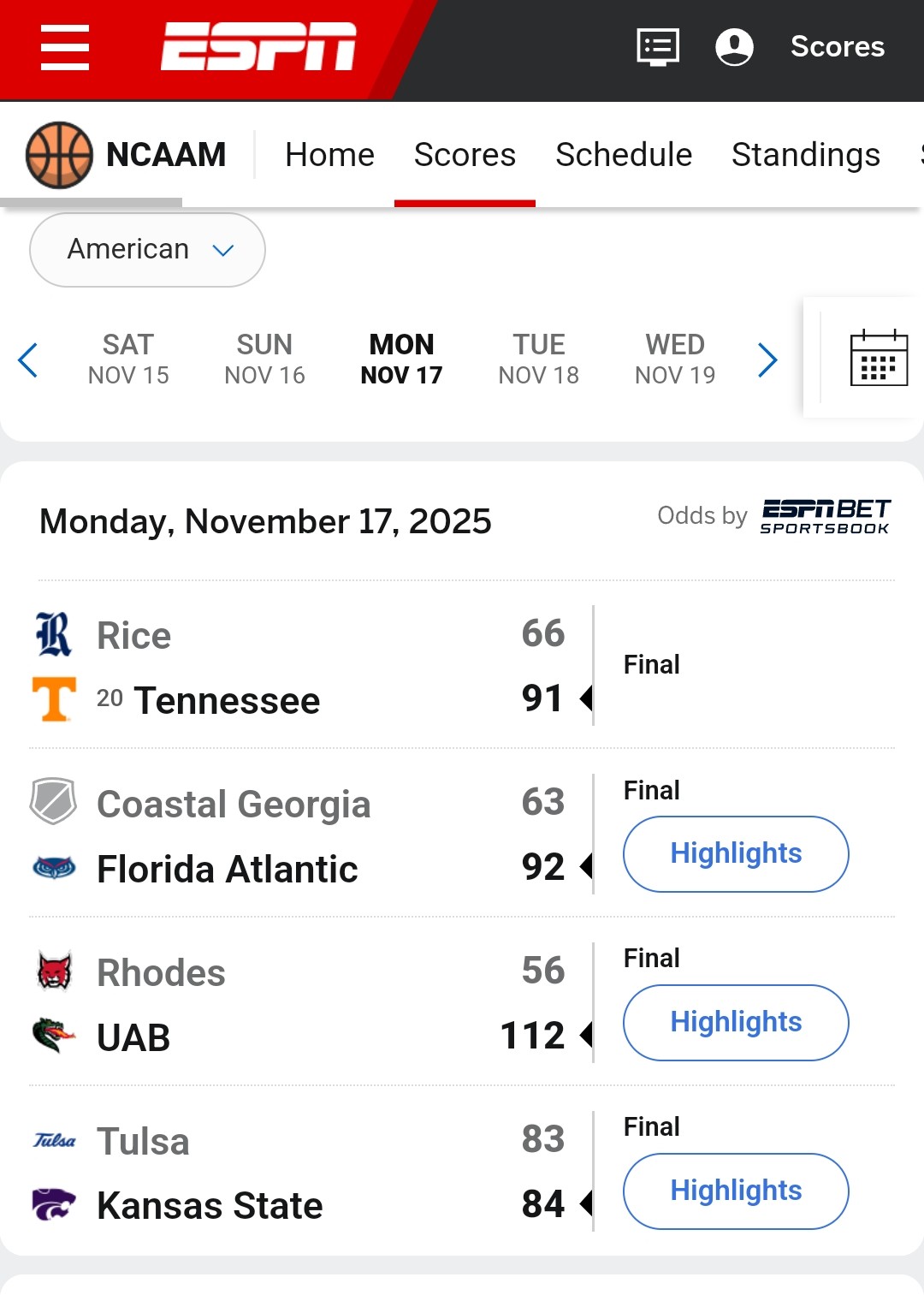Image resolution: width=924 pixels, height=1295 pixels.
Task: Open the hamburger navigation menu
Action: tap(65, 47)
